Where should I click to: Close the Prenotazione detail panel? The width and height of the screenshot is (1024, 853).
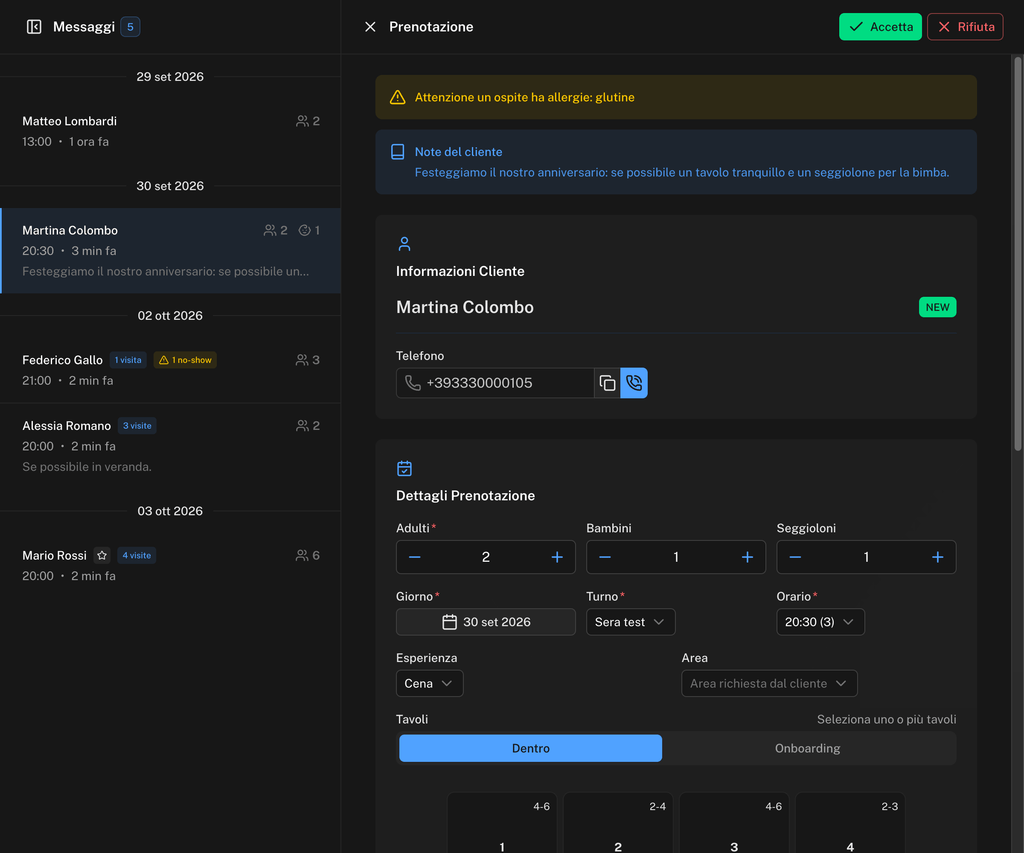pyautogui.click(x=370, y=27)
